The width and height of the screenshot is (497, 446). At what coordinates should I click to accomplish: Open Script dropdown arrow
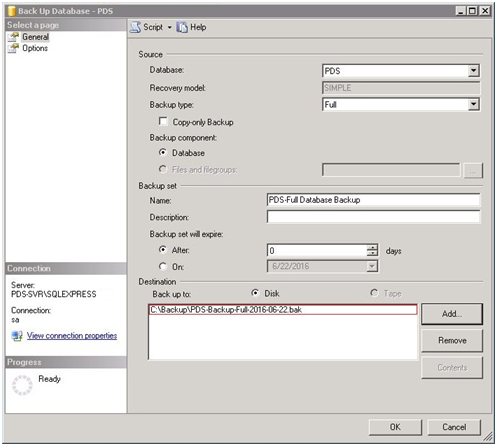coord(169,27)
